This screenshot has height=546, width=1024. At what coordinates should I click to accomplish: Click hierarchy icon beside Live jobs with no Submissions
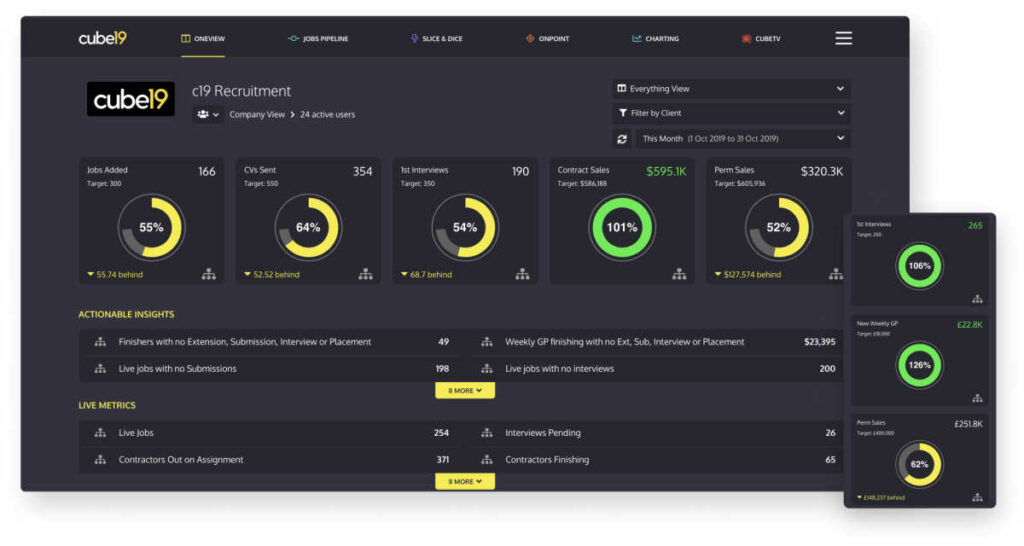point(100,368)
